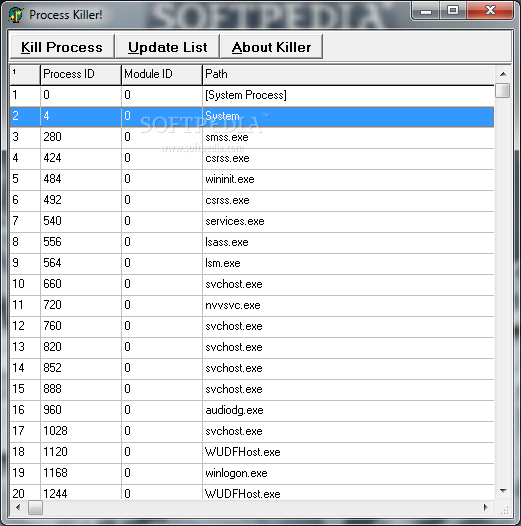Select the services.exe process

pyautogui.click(x=252, y=221)
